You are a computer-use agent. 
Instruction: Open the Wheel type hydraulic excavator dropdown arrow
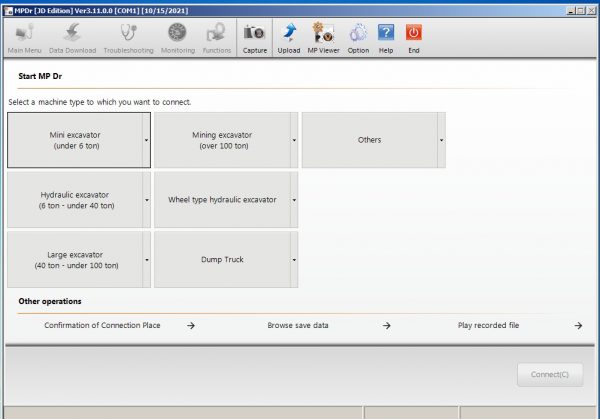click(x=294, y=200)
